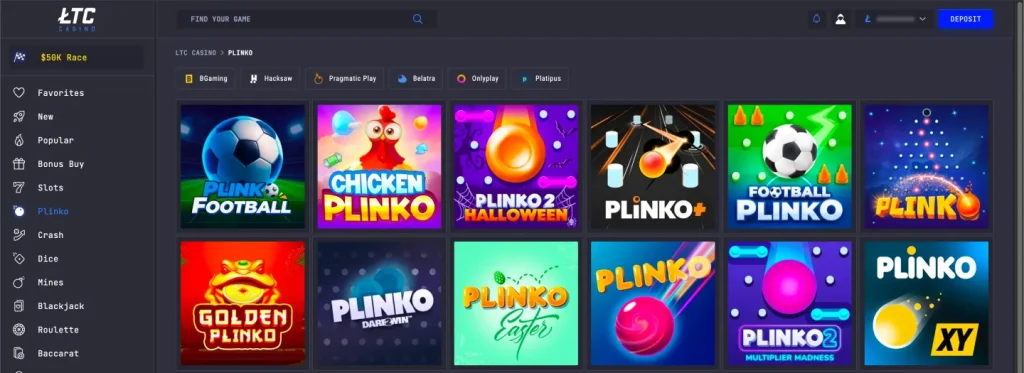Click the PLINKO breadcrumb text
The height and width of the screenshot is (373, 1024).
pos(240,52)
